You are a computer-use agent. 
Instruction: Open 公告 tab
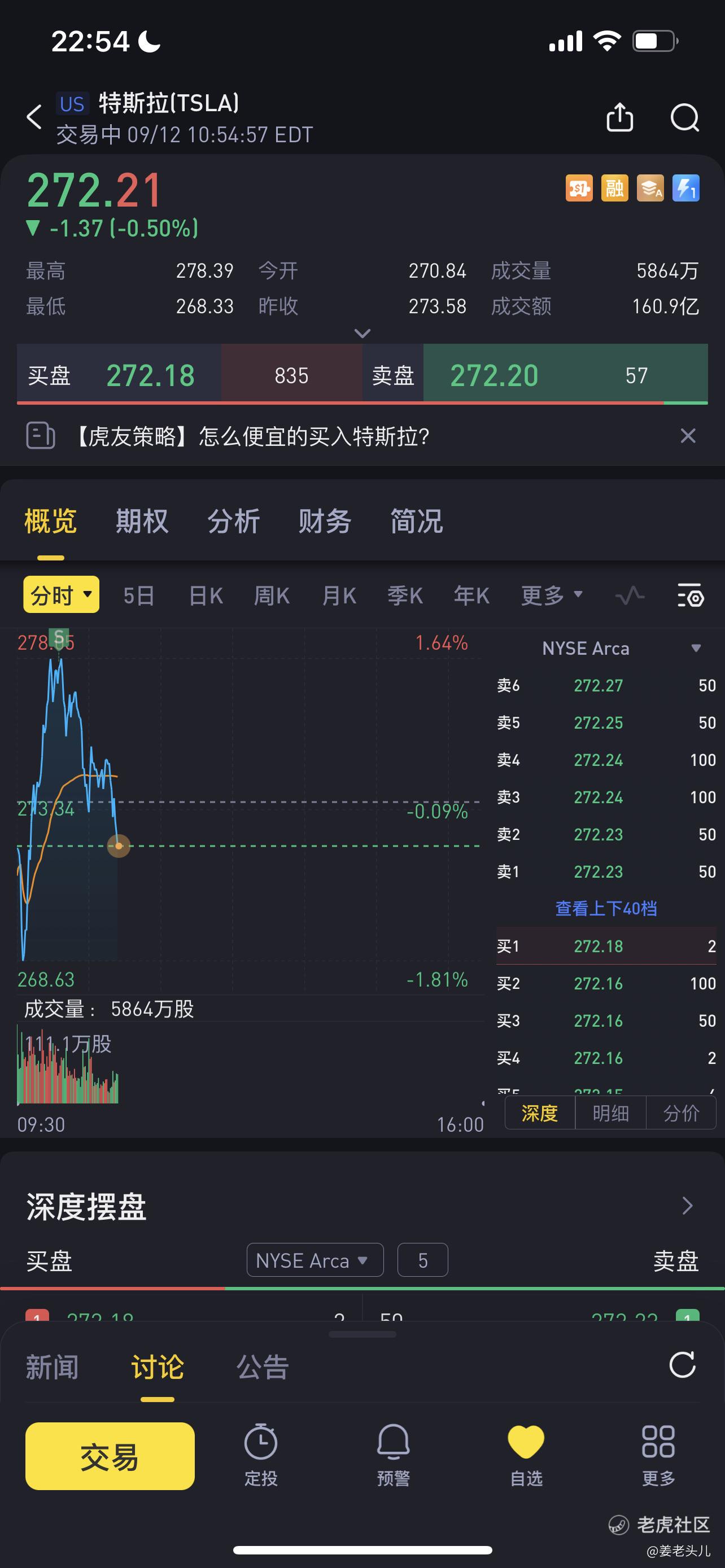pyautogui.click(x=263, y=1367)
